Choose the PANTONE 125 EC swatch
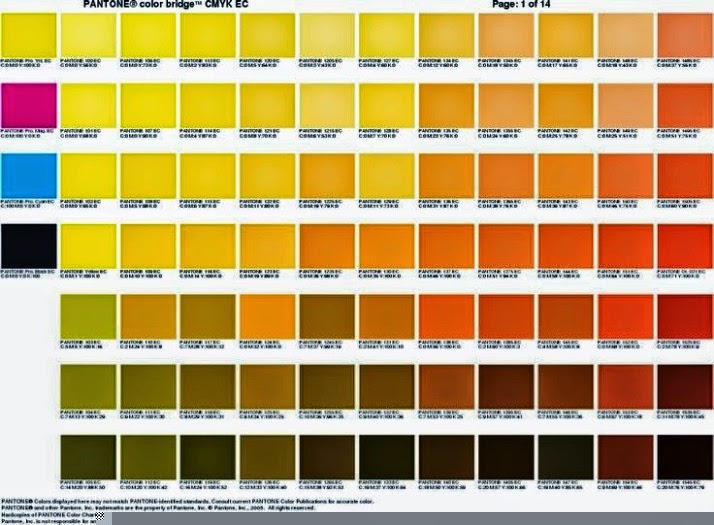The height and width of the screenshot is (525, 714). (x=267, y=387)
